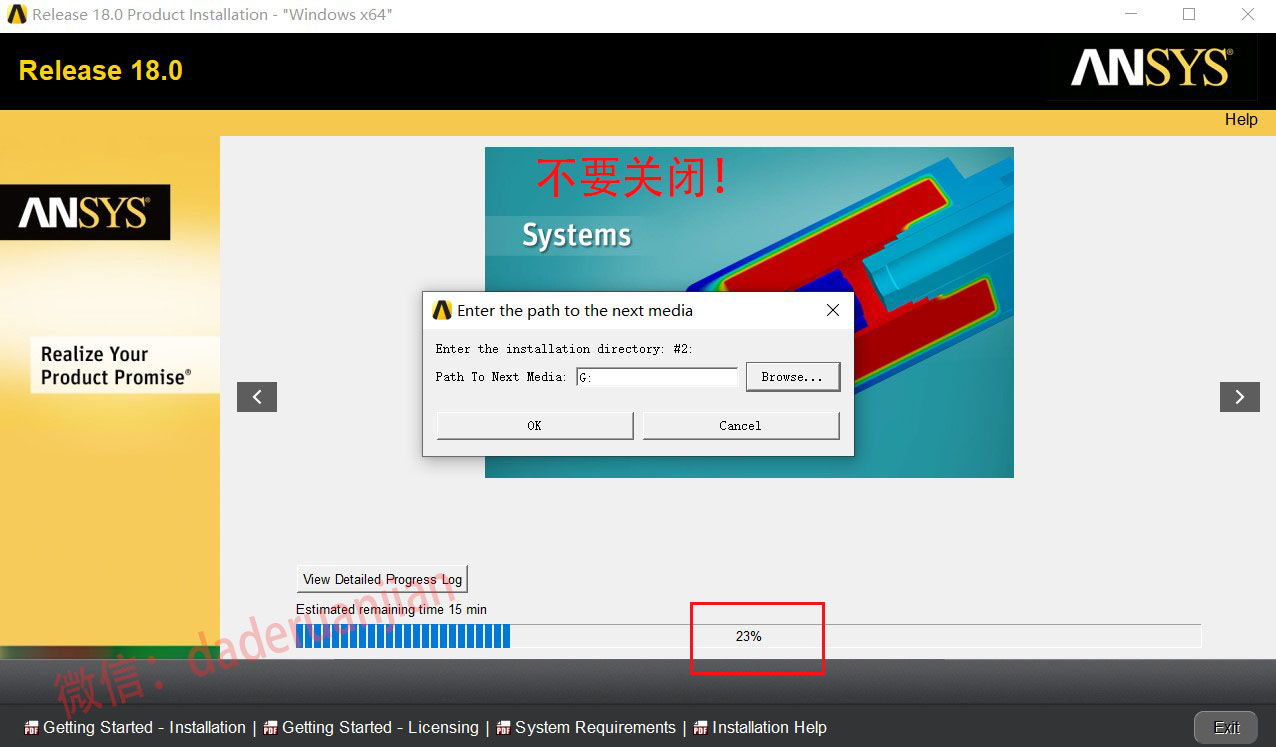
Task: Focus the Path To Next Media field
Action: 657,377
